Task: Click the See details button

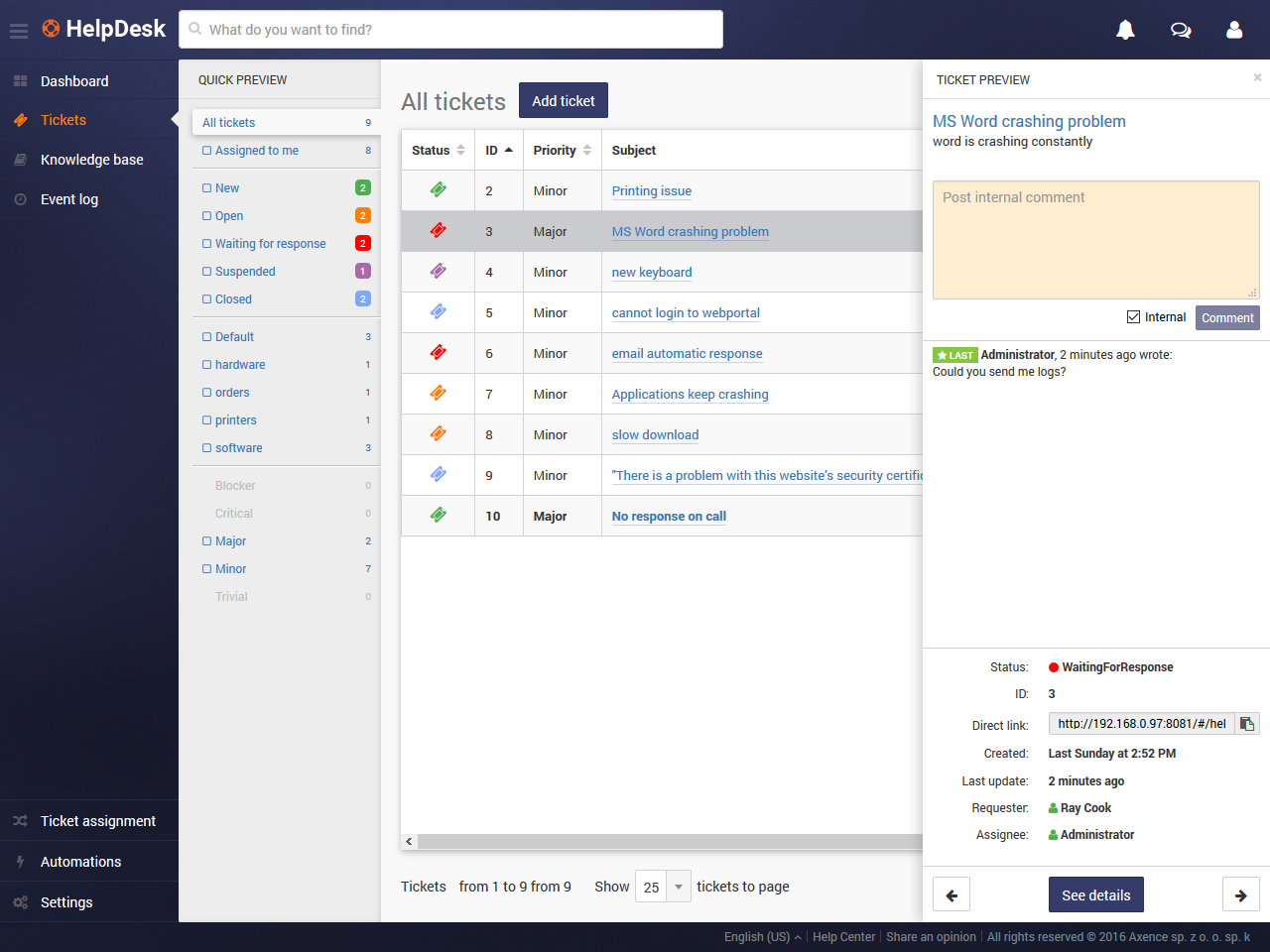Action: pos(1095,894)
